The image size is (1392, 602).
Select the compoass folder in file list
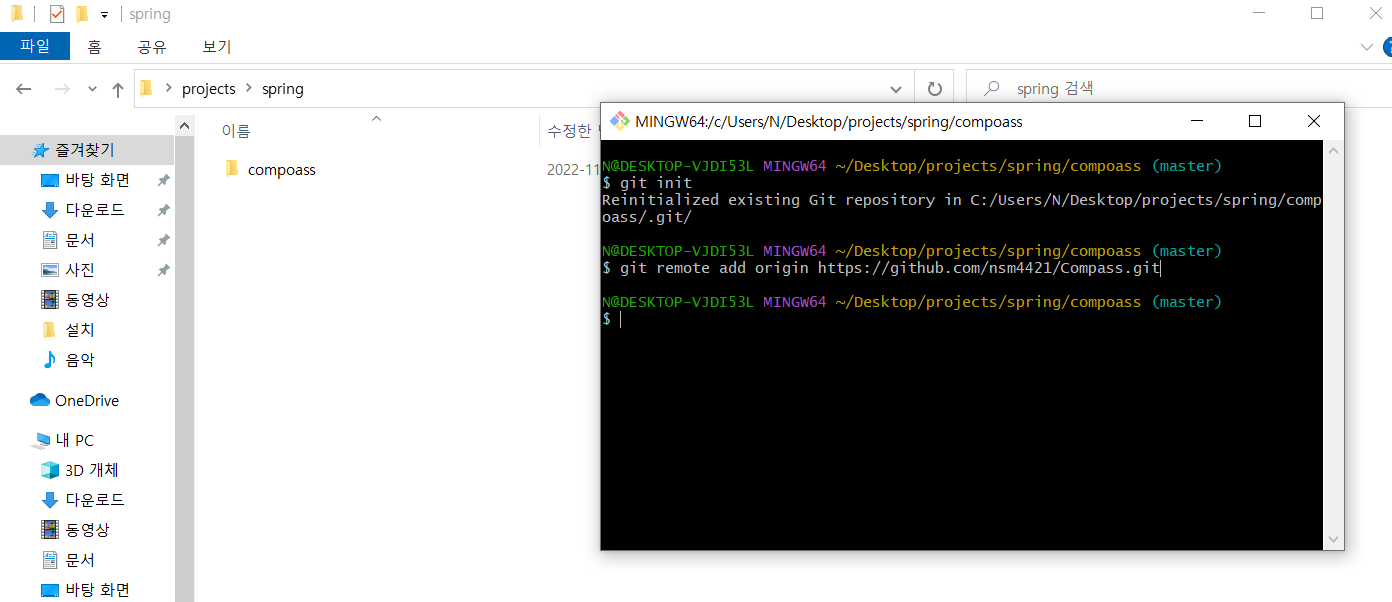pos(282,170)
